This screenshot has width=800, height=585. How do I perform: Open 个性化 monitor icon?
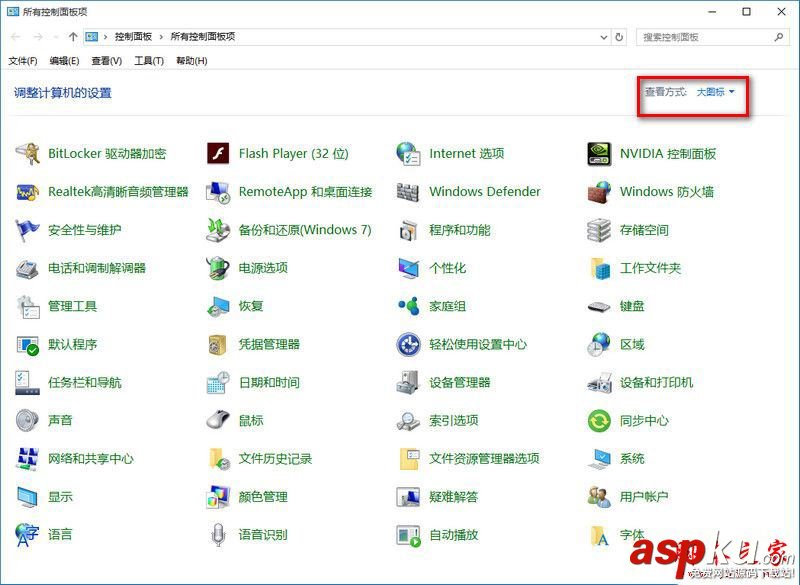pos(409,268)
